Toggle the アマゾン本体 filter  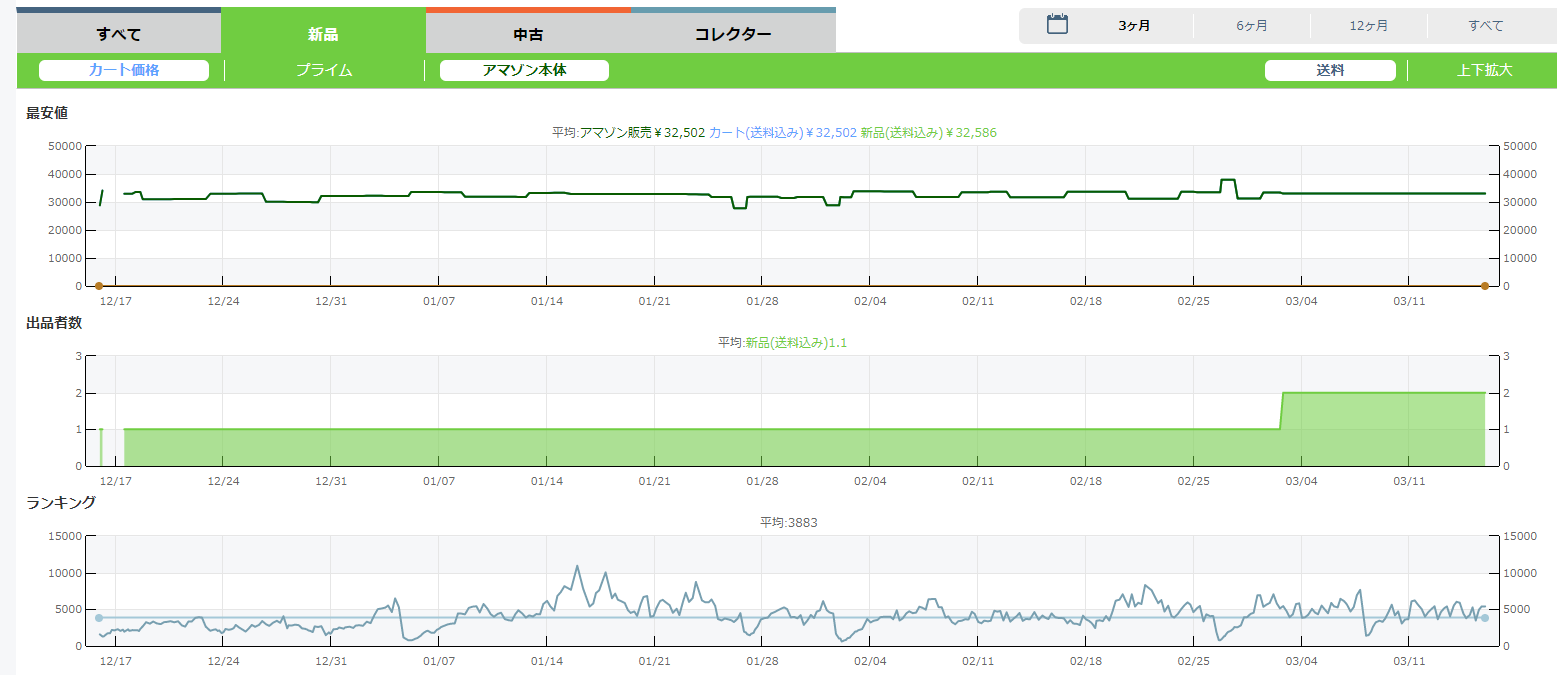pos(524,70)
